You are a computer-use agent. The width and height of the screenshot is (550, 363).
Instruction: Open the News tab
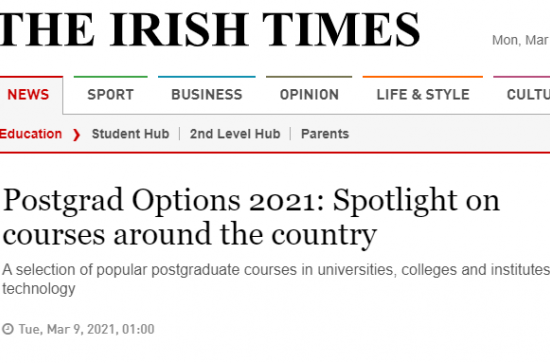pyautogui.click(x=28, y=95)
